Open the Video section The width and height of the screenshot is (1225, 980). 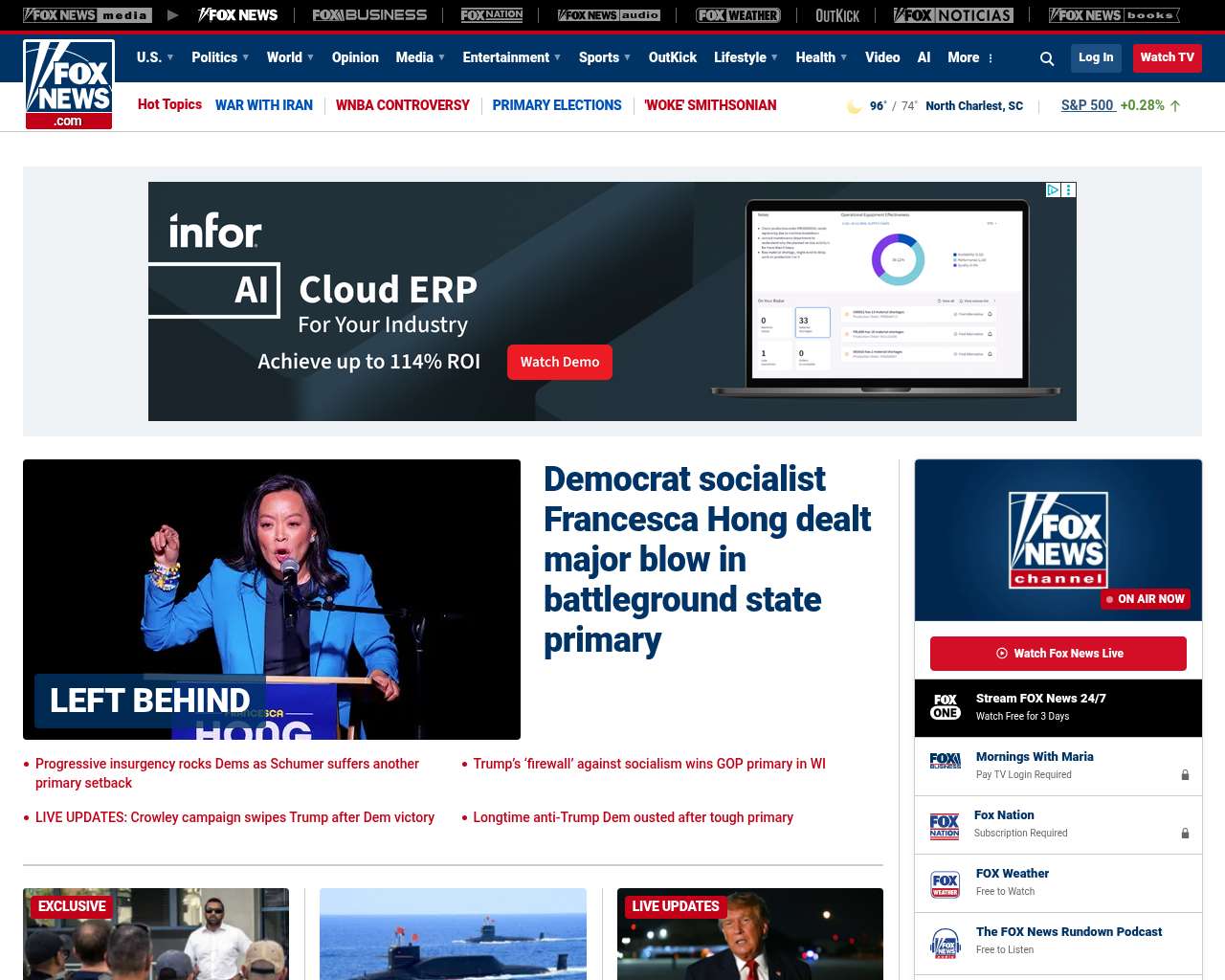pos(882,57)
